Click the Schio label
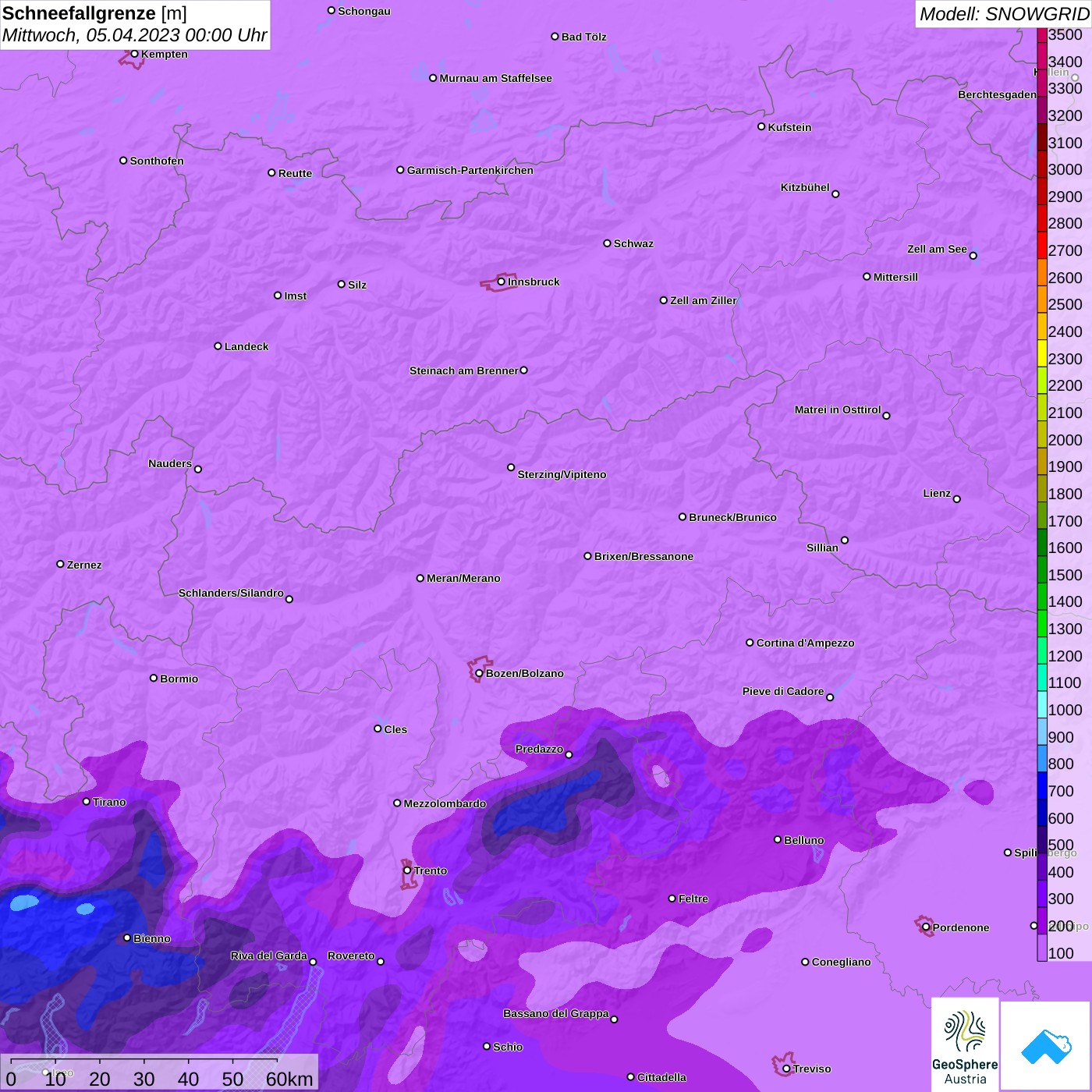 pyautogui.click(x=508, y=1047)
